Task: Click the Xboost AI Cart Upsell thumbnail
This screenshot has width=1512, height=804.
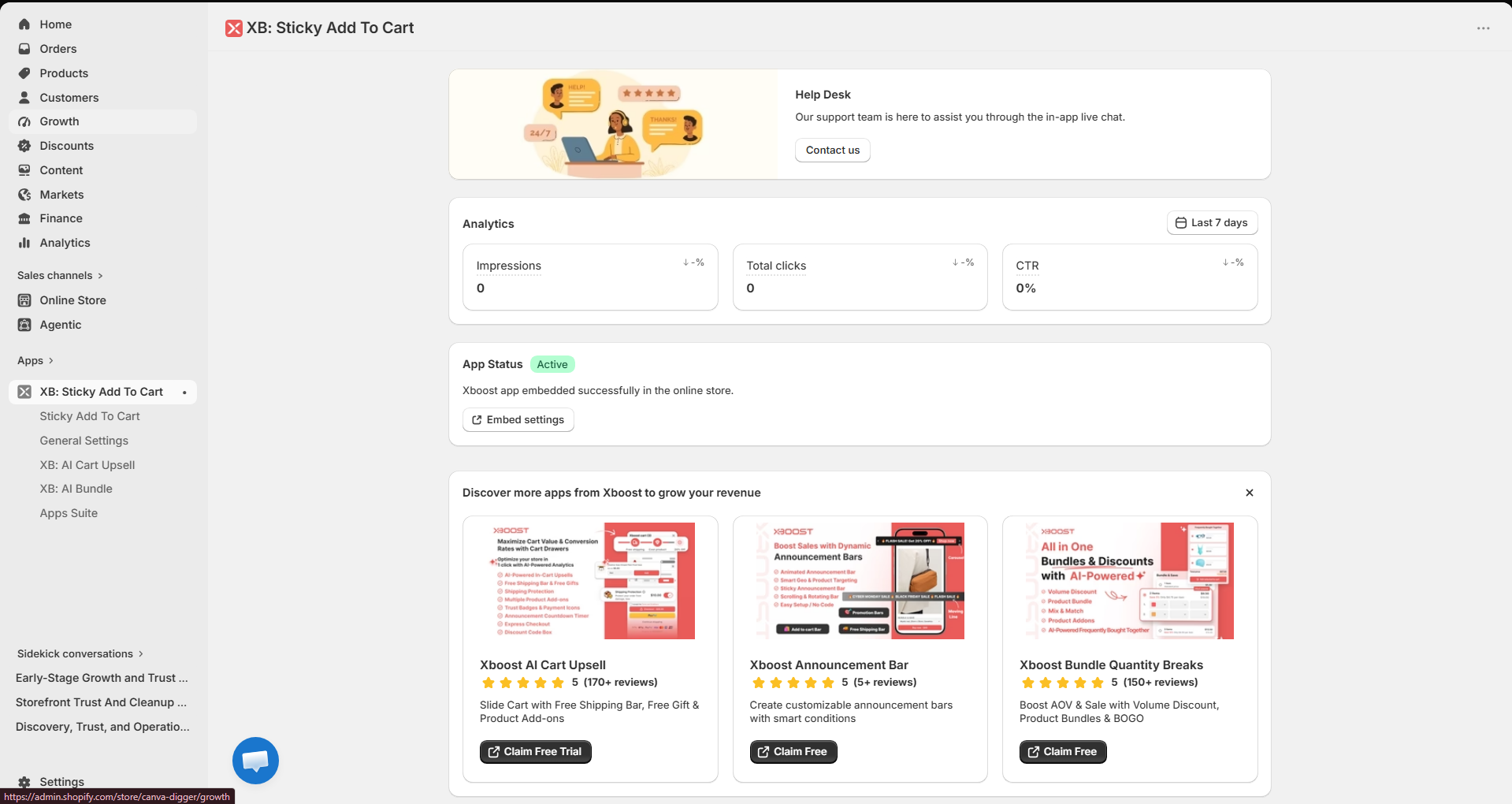Action: click(591, 581)
